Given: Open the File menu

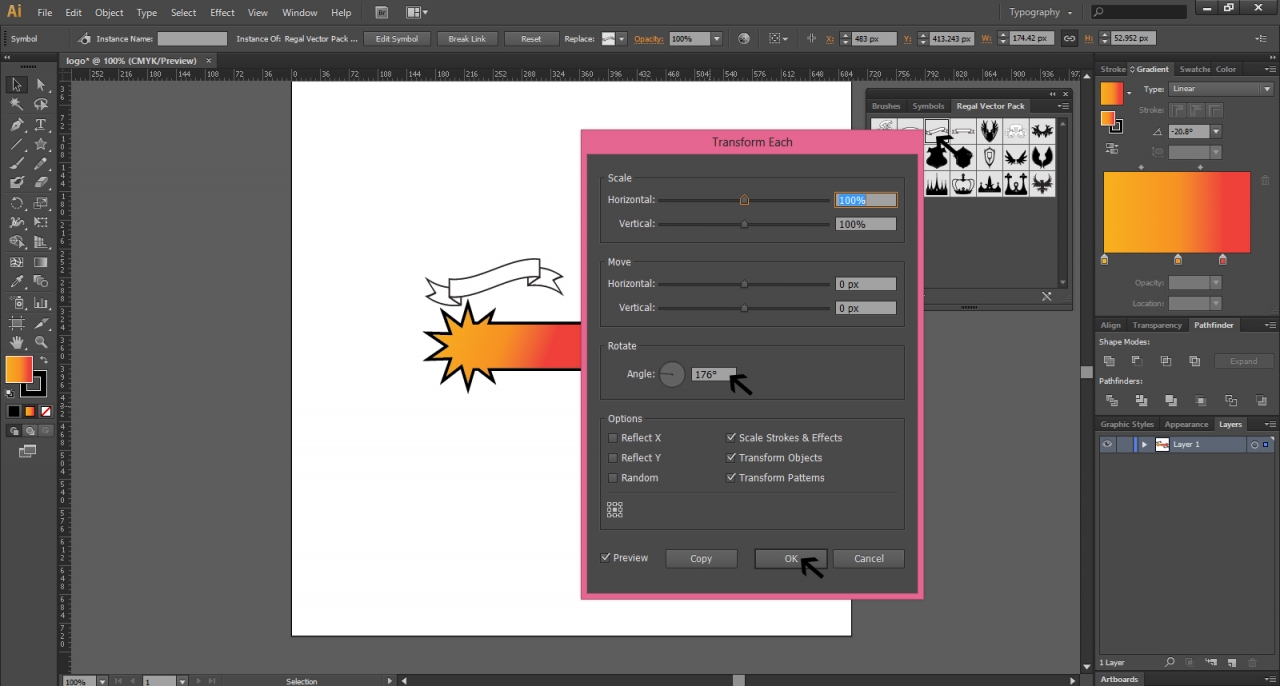Looking at the screenshot, I should [45, 13].
